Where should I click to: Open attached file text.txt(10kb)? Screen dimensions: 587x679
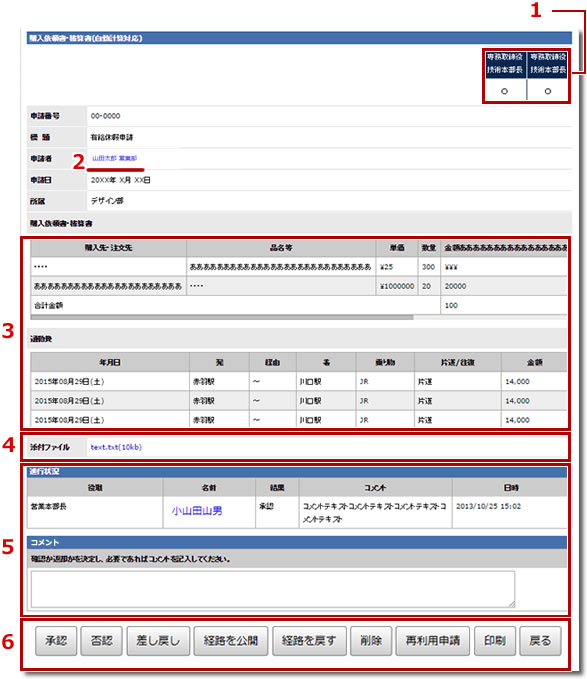click(x=116, y=447)
